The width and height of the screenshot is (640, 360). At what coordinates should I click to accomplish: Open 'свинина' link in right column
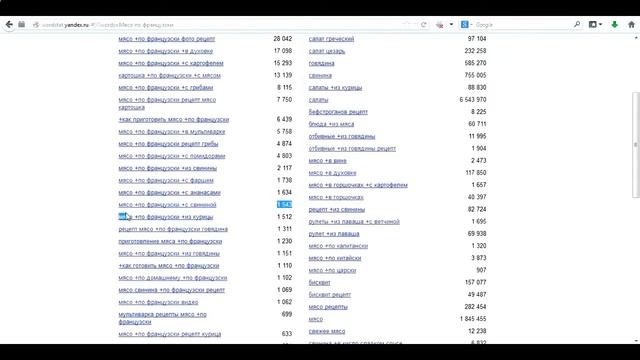pyautogui.click(x=320, y=76)
